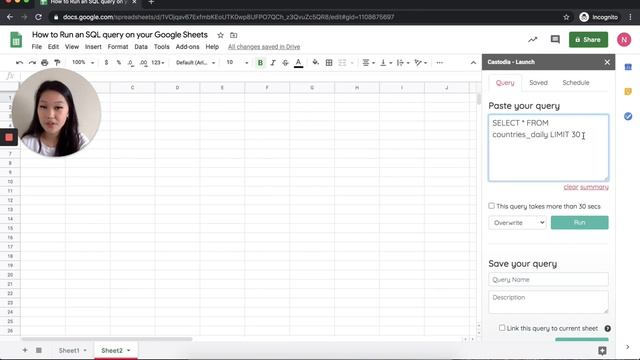This screenshot has height=360, width=640.
Task: Open the account avatar N
Action: [624, 40]
